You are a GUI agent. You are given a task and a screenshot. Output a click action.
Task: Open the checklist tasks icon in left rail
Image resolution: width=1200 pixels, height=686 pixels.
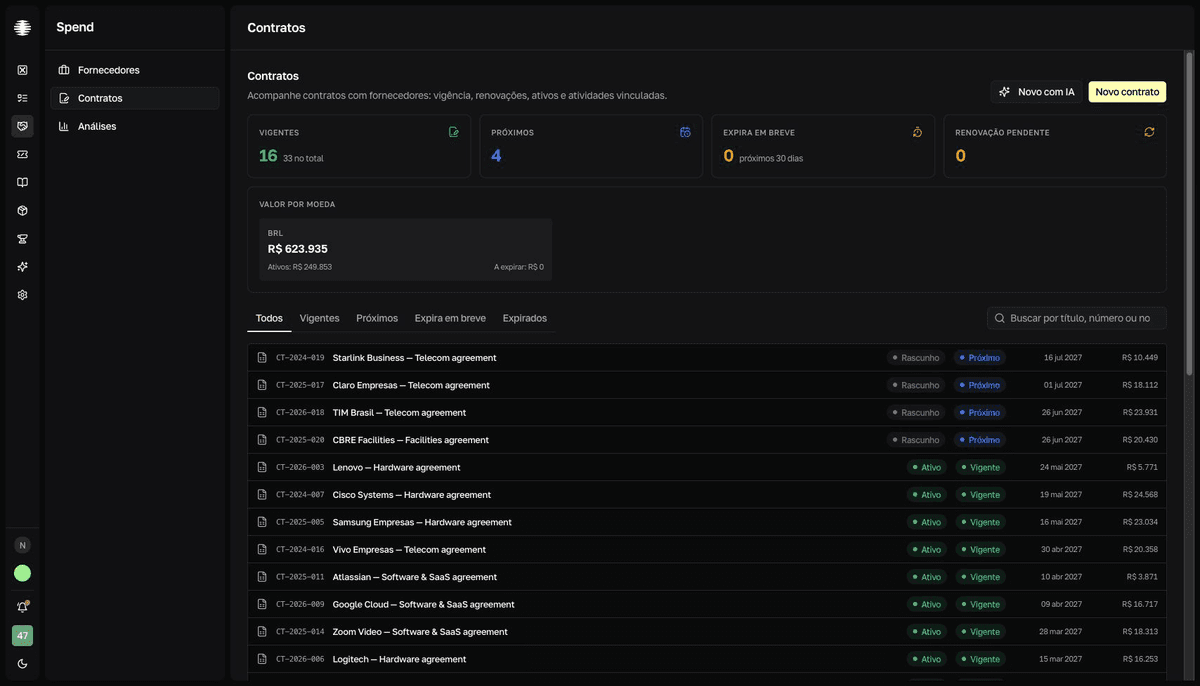tap(22, 98)
